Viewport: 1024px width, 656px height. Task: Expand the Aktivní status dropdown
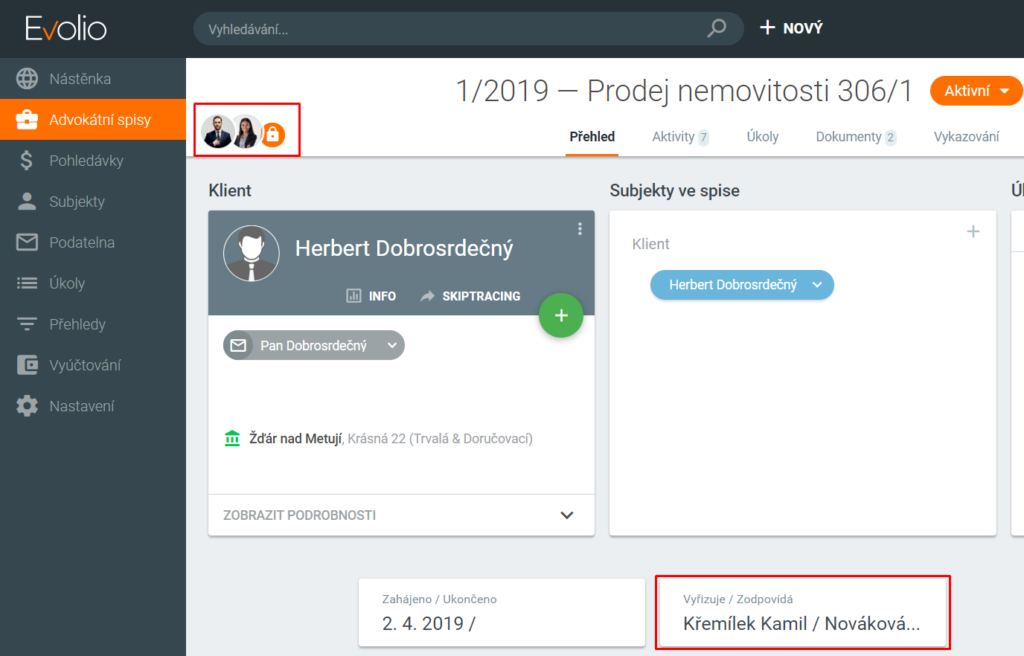pos(975,91)
